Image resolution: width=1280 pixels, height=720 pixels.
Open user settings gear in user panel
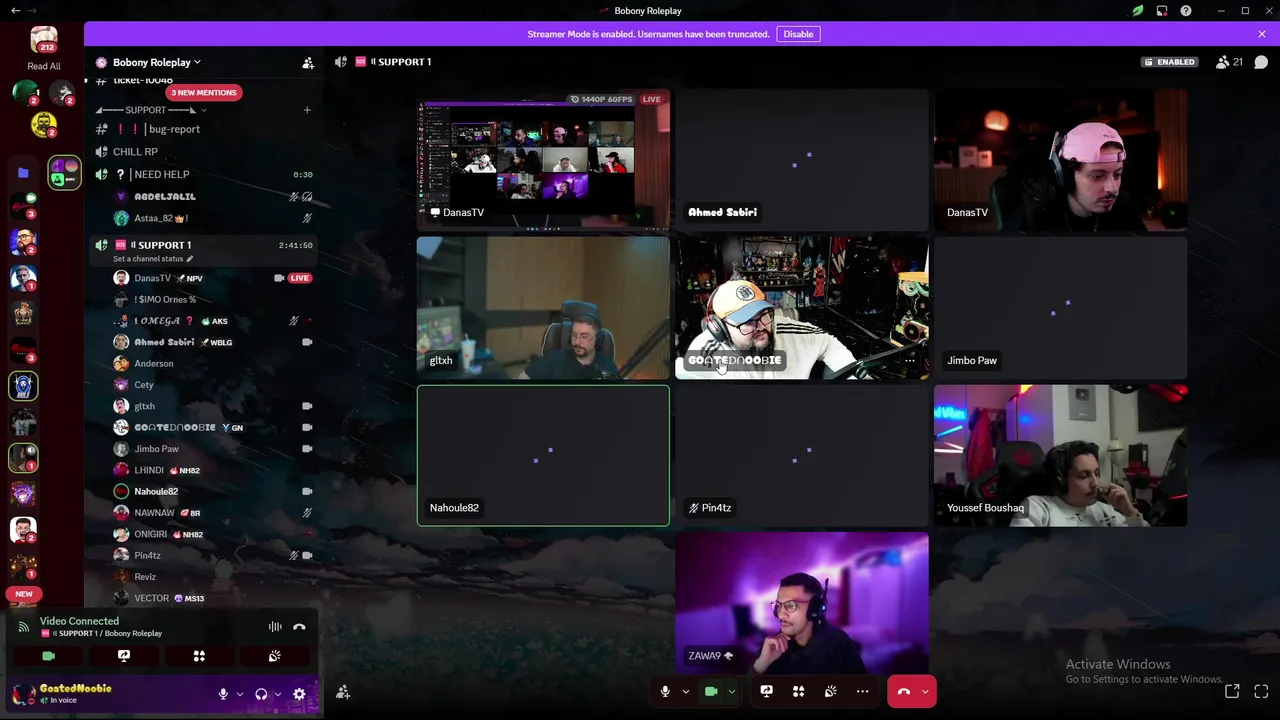299,693
